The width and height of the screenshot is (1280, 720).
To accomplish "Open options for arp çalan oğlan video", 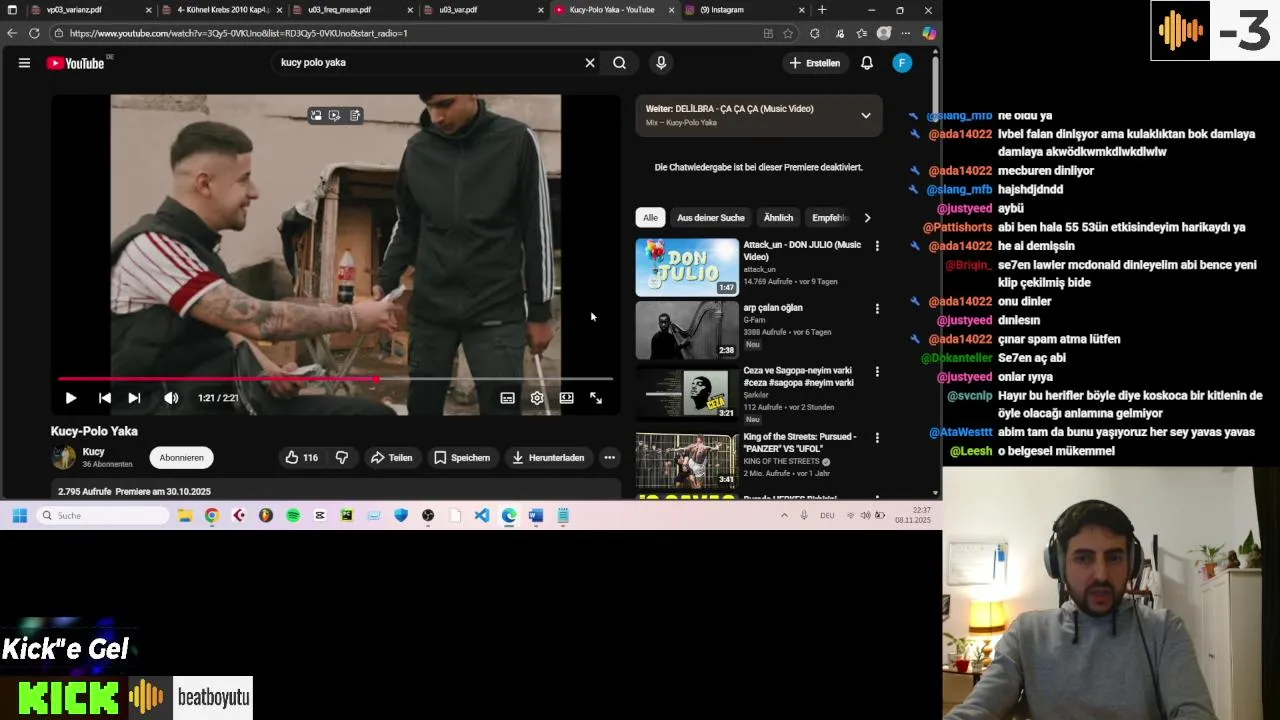I will pyautogui.click(x=877, y=309).
